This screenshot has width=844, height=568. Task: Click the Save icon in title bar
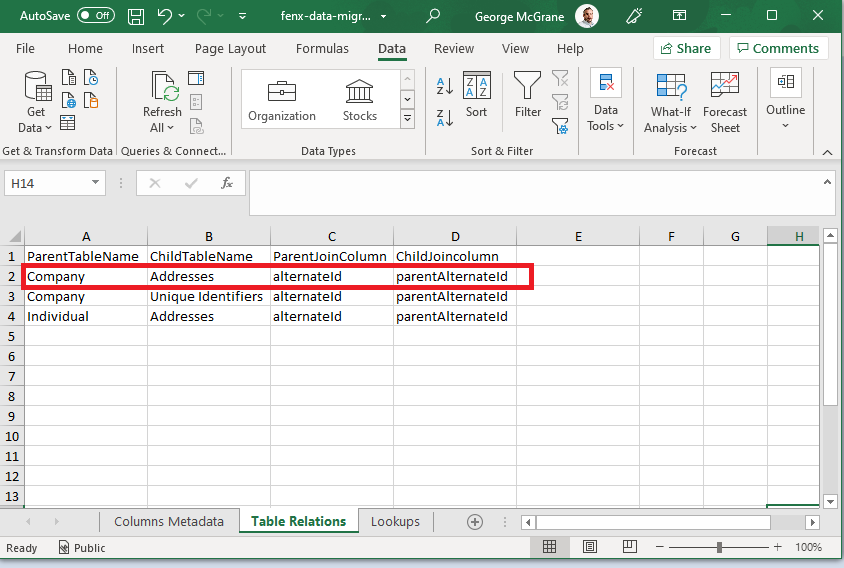(136, 16)
